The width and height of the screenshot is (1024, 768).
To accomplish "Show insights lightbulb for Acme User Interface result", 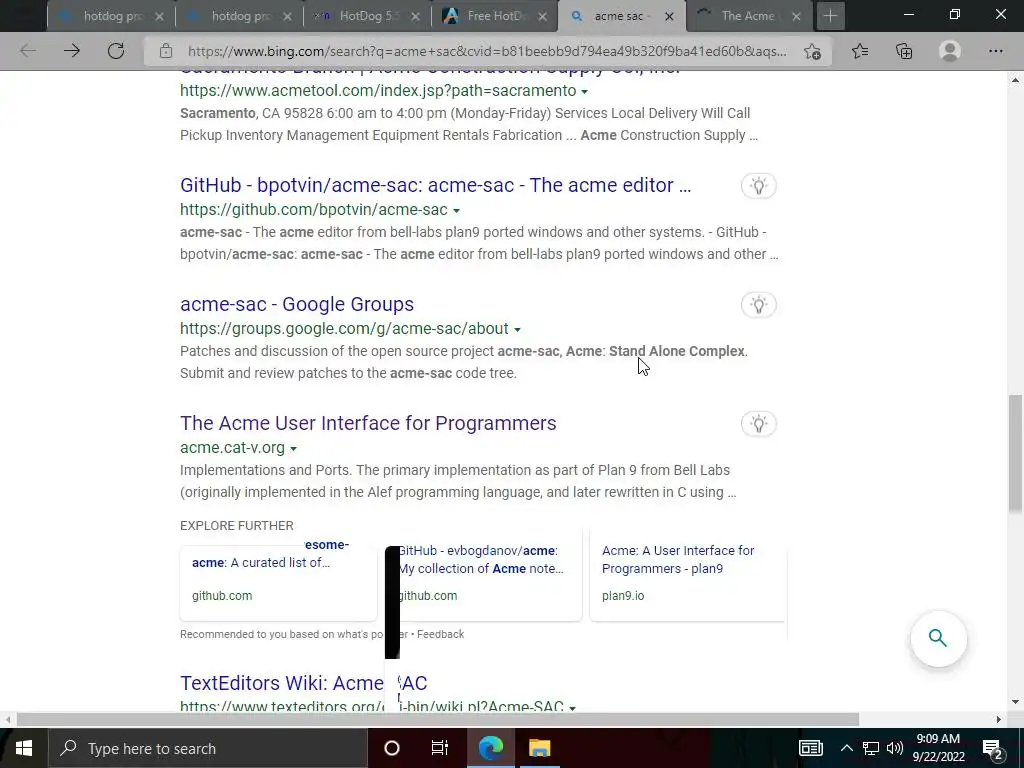I will [x=758, y=424].
